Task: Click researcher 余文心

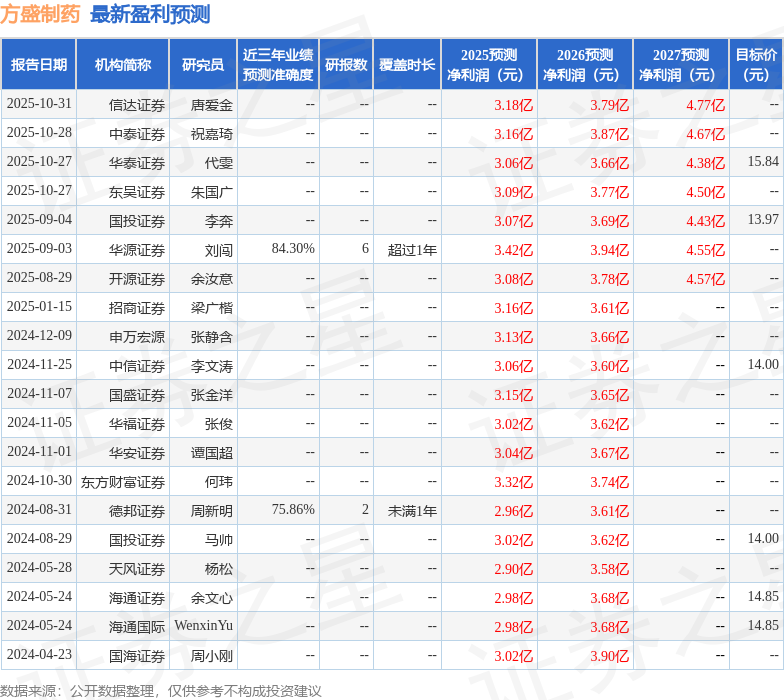Action: pos(212,598)
